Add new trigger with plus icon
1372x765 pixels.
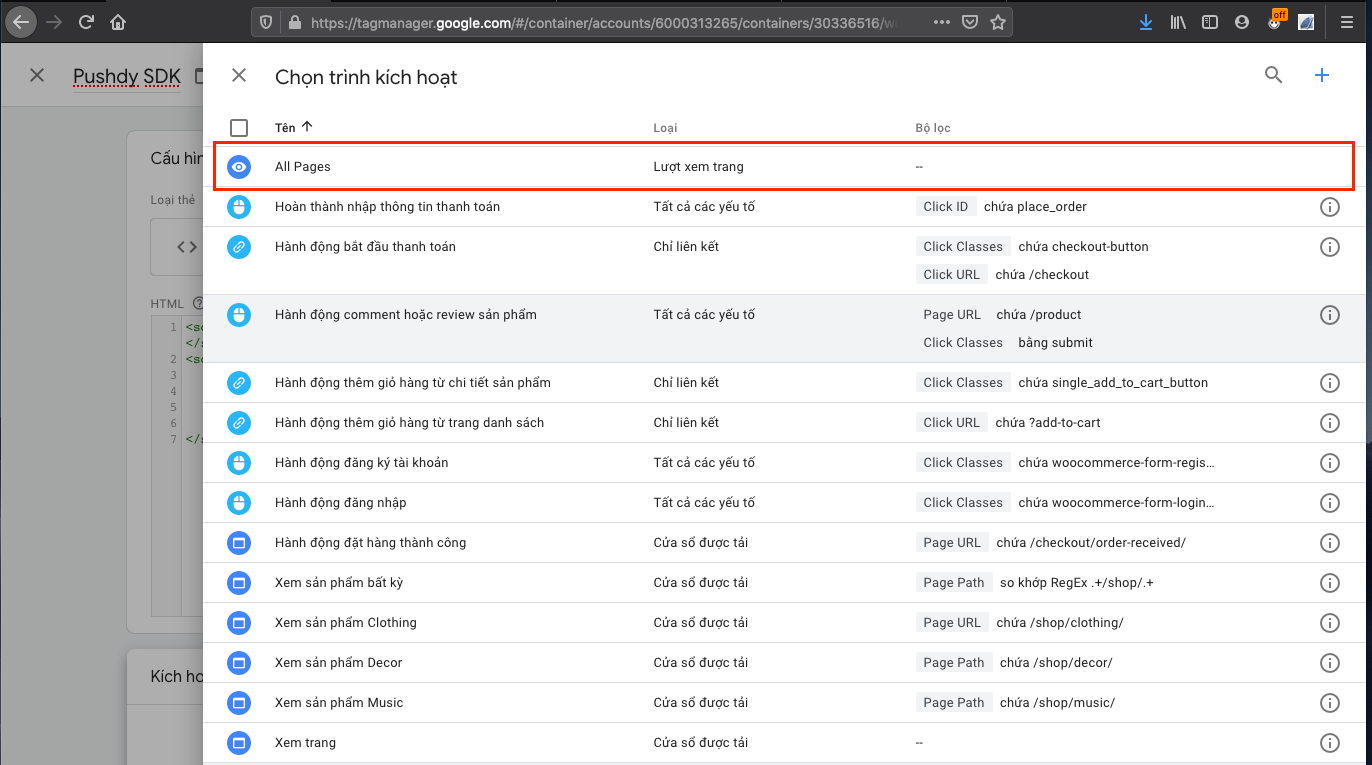(x=1321, y=75)
